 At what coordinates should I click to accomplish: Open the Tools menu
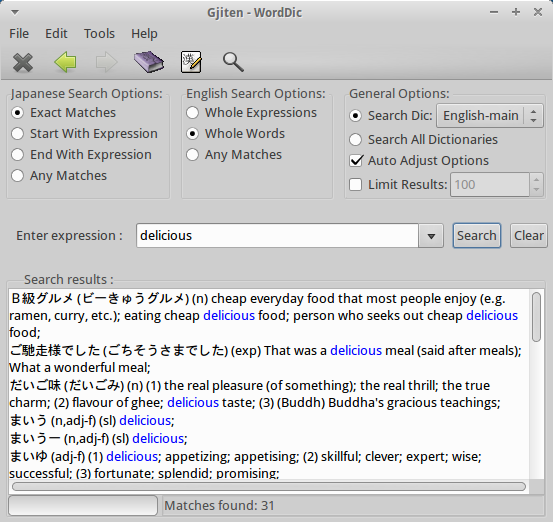pyautogui.click(x=99, y=34)
